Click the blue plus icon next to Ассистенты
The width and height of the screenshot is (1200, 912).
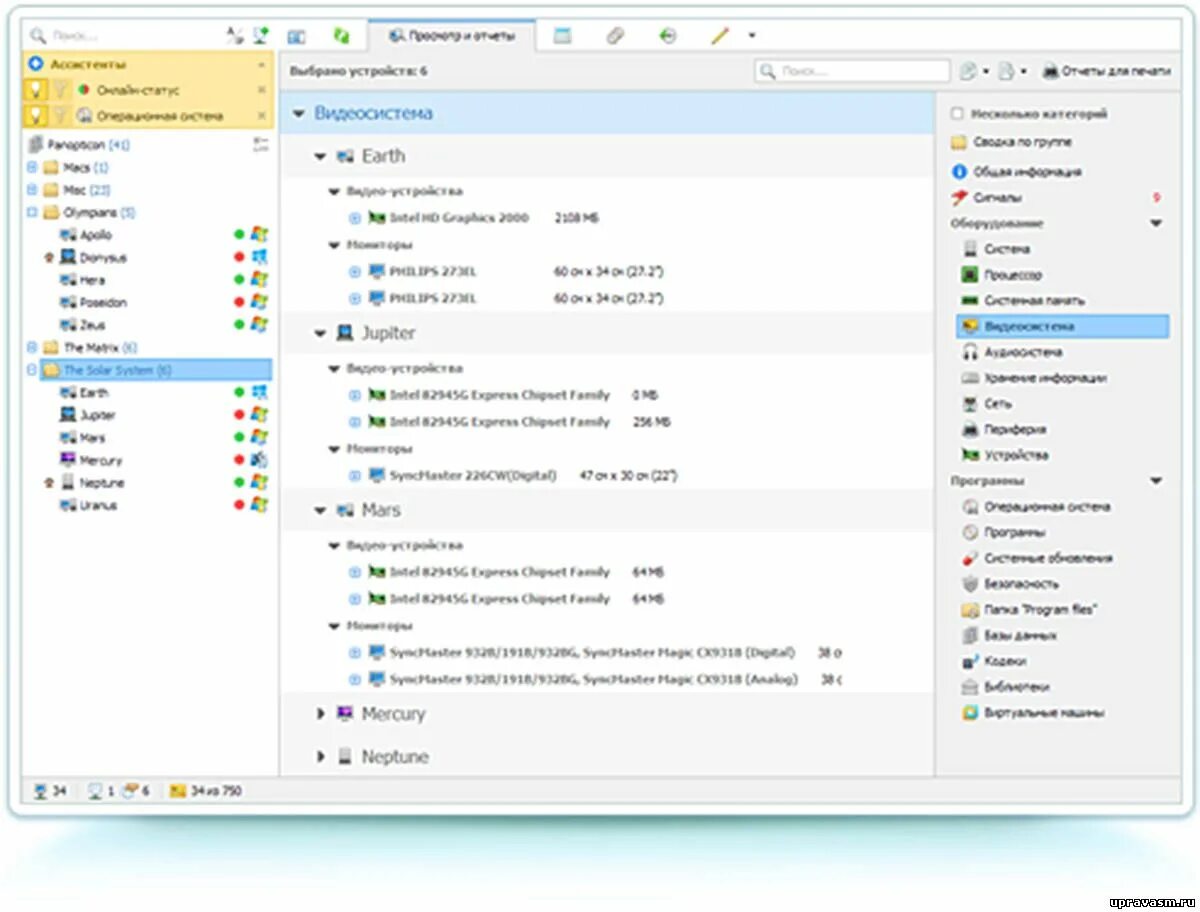coord(36,64)
